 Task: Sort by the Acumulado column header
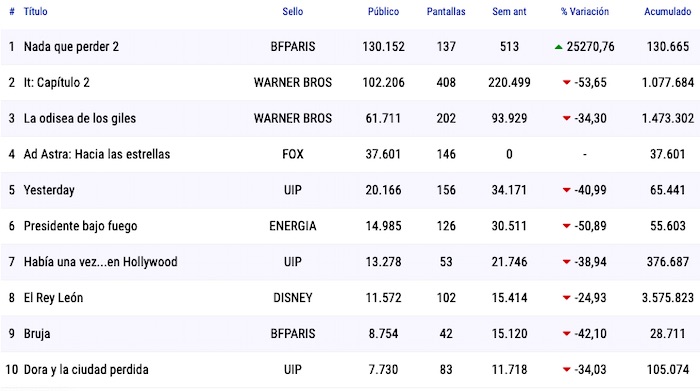point(667,12)
